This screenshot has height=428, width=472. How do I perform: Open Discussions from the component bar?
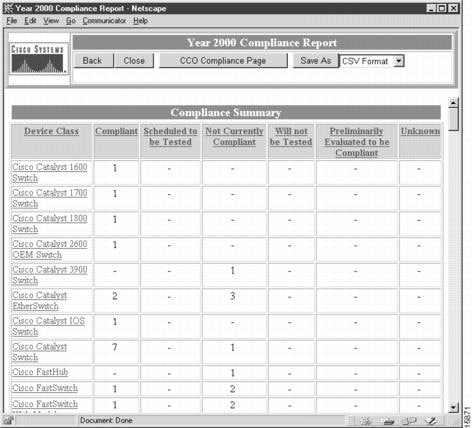409,421
